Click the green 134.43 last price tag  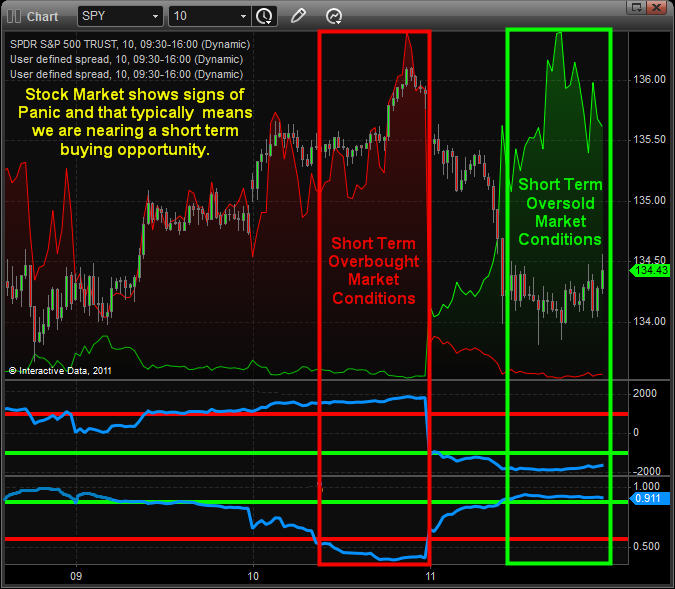(x=650, y=270)
